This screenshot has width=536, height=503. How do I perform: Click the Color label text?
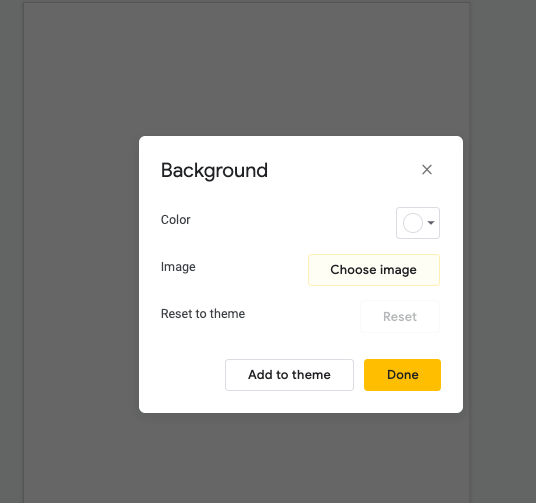click(x=175, y=220)
